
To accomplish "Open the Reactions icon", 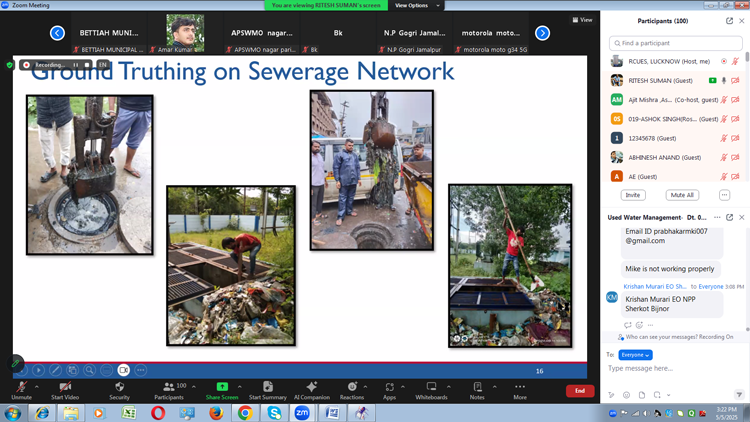I will point(352,387).
